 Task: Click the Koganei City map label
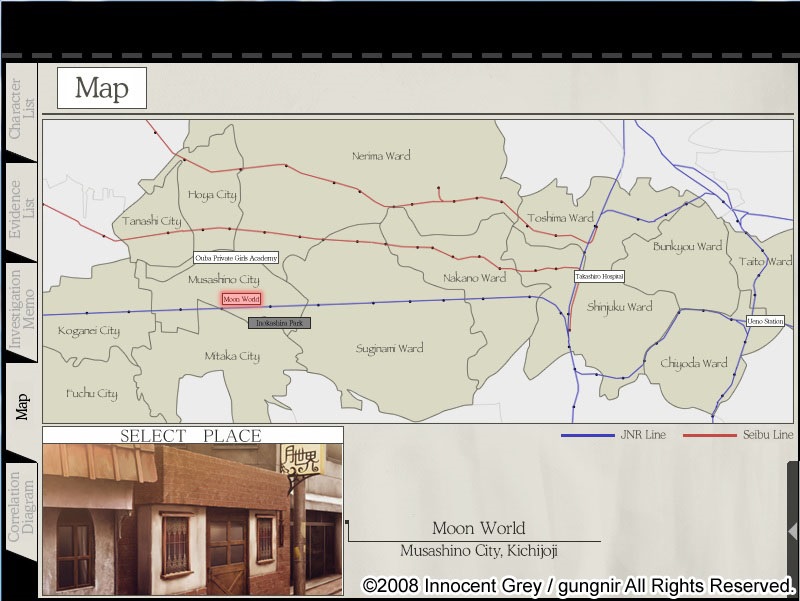point(89,331)
